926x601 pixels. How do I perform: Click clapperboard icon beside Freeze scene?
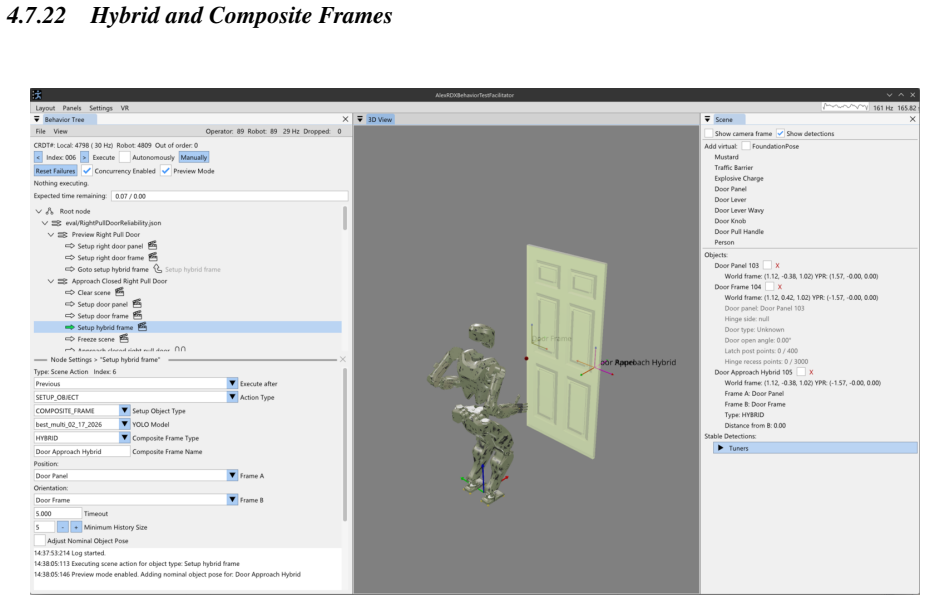(x=124, y=339)
